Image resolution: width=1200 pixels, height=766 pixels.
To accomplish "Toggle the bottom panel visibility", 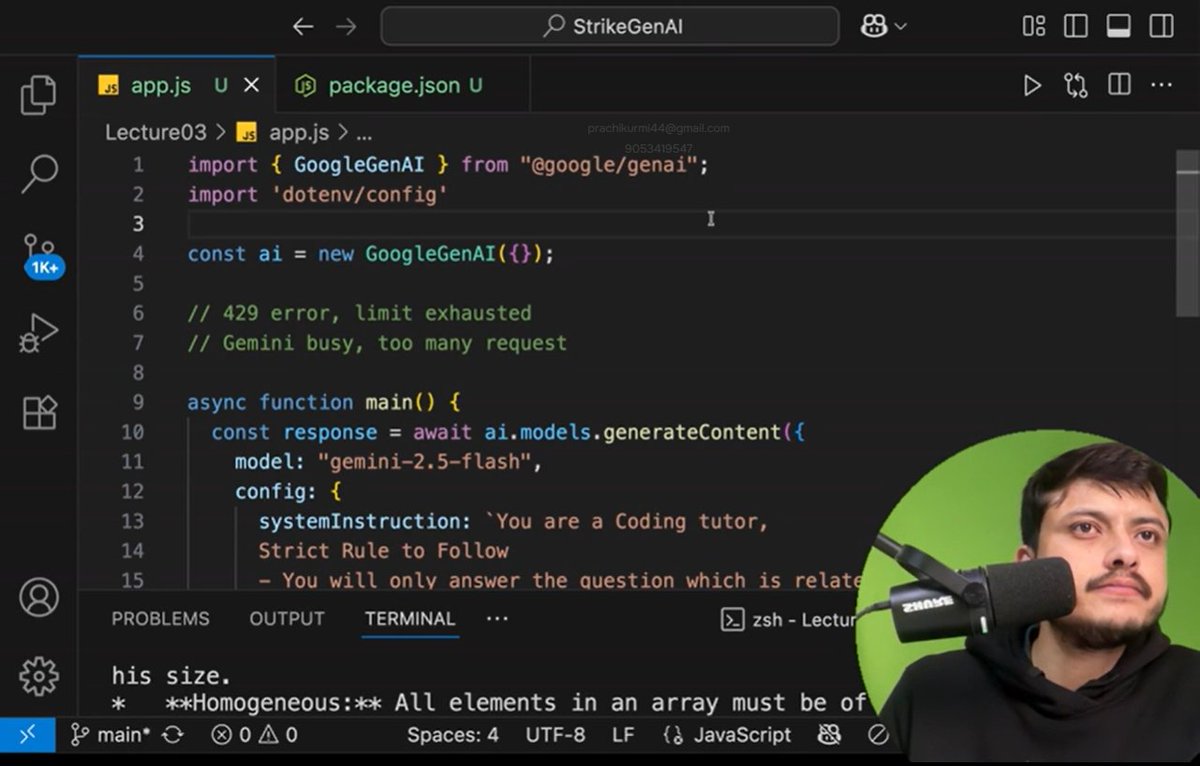I will click(1119, 27).
